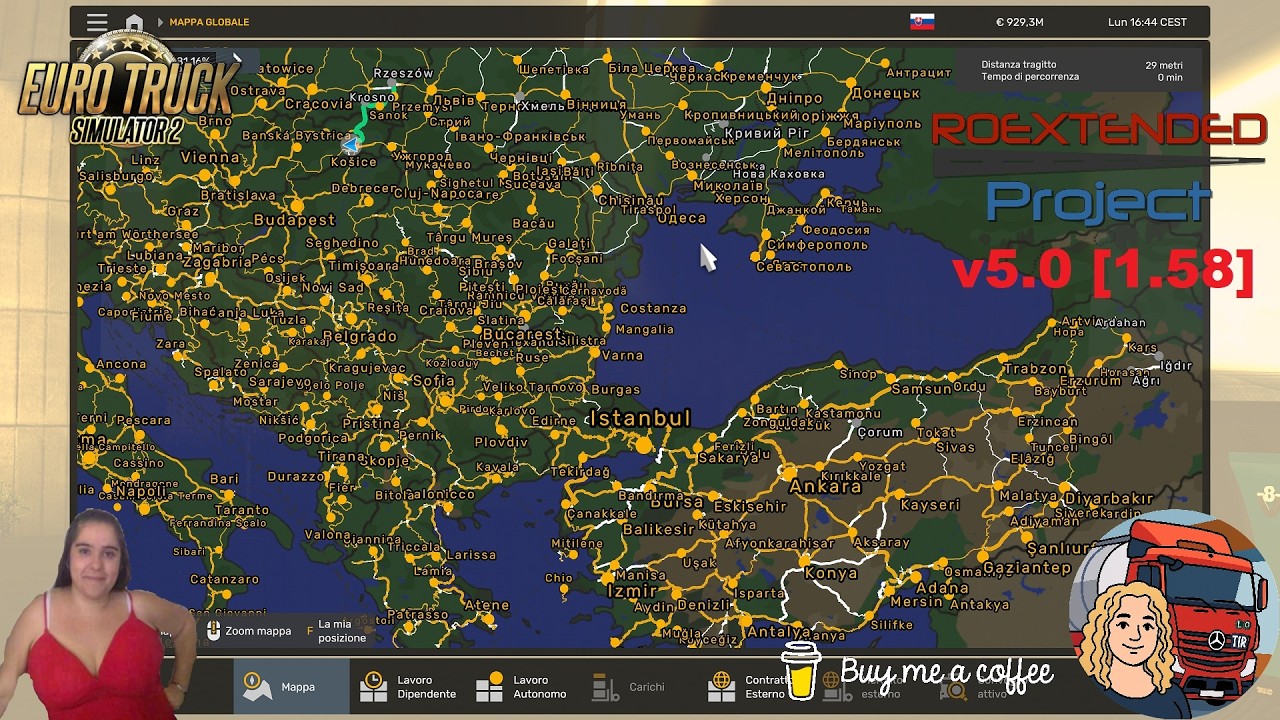The height and width of the screenshot is (720, 1280).
Task: Click the Trabzon city label
Action: tap(1036, 368)
